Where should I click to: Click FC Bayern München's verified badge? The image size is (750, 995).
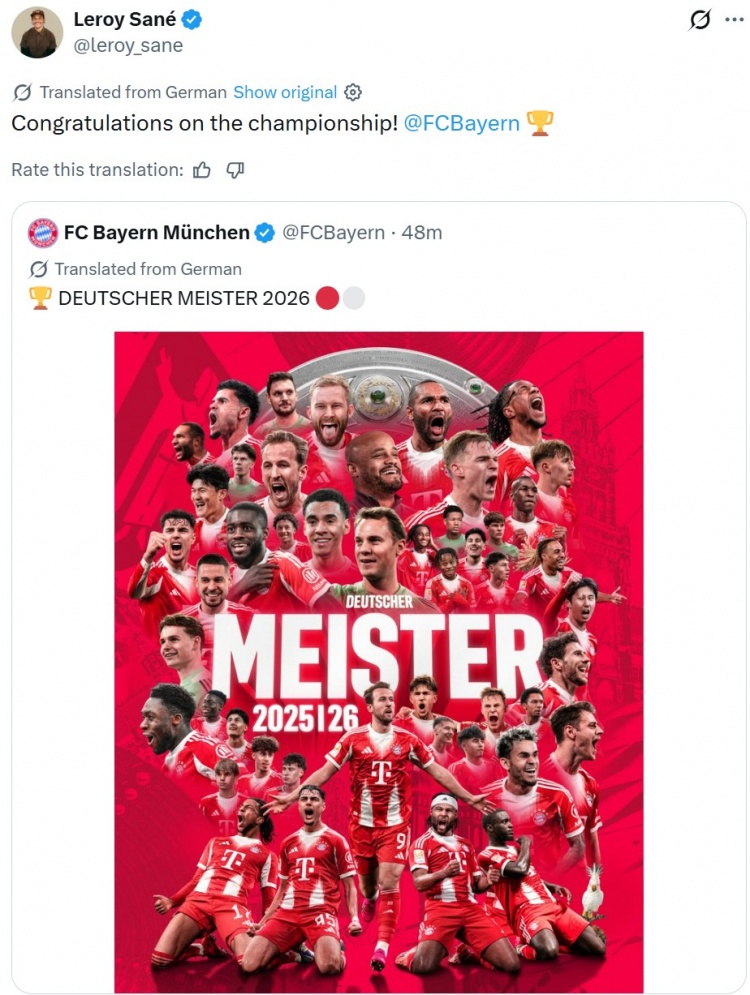(265, 233)
